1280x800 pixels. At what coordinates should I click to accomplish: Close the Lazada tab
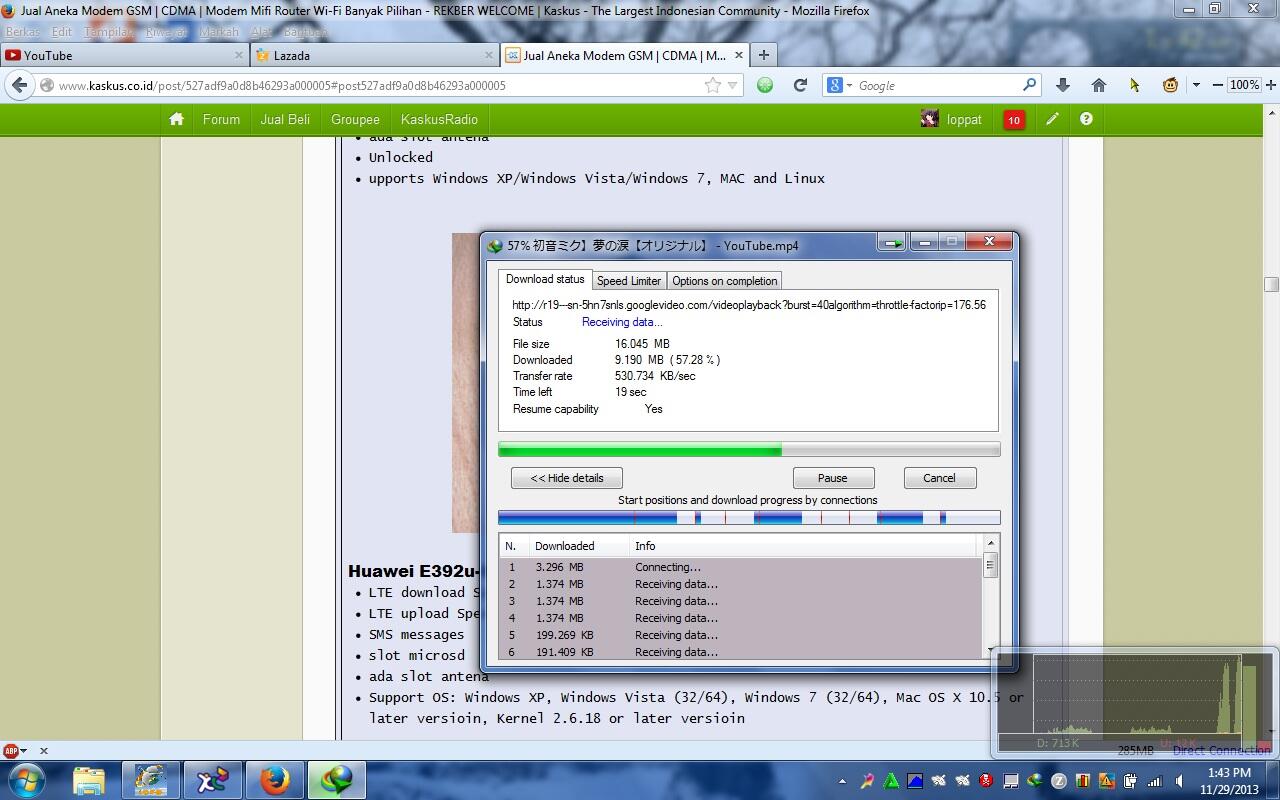click(x=489, y=55)
